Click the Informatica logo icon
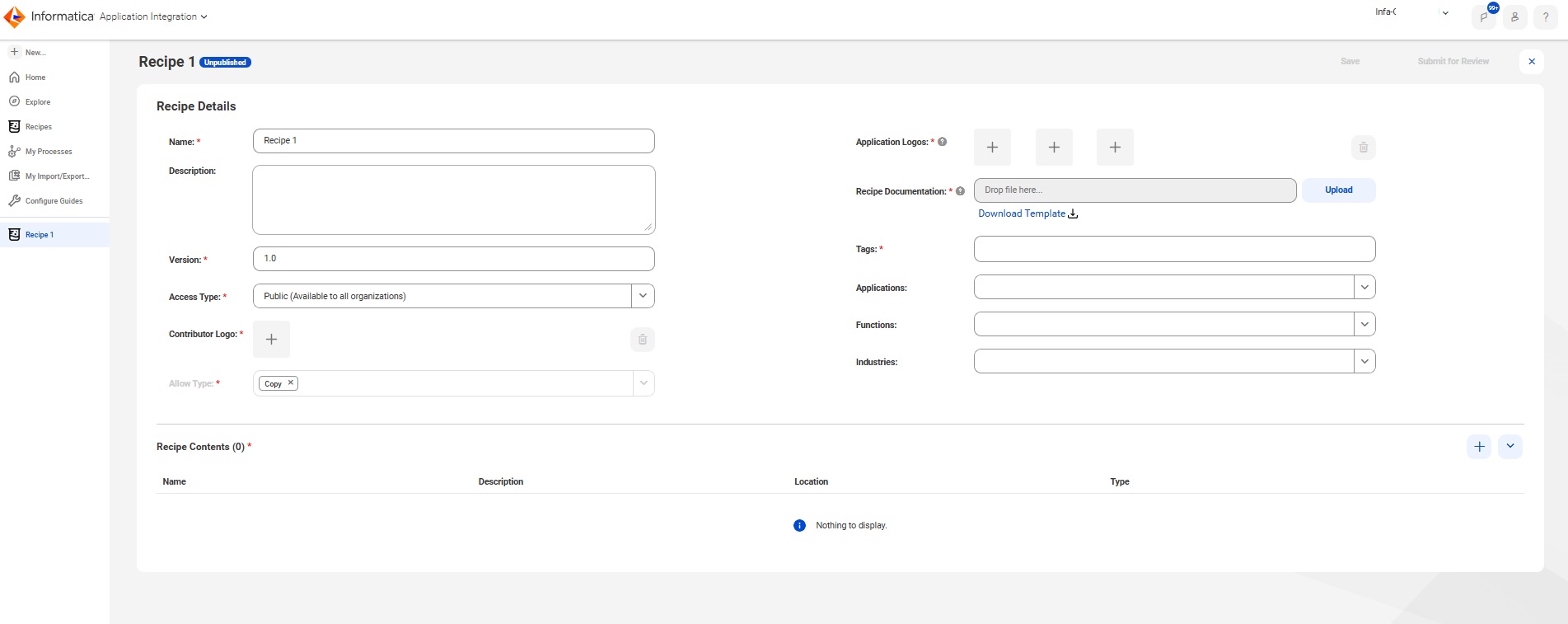This screenshot has height=624, width=1568. 14,16
